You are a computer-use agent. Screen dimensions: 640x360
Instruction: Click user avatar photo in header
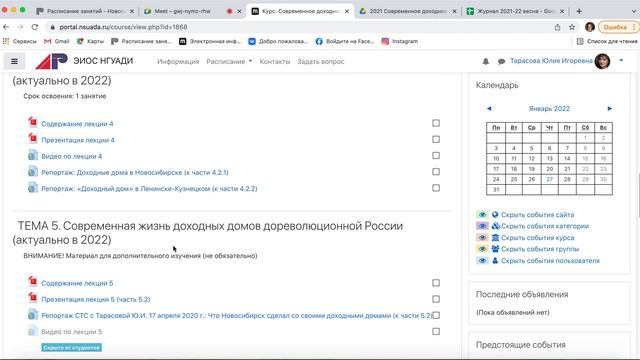click(602, 61)
